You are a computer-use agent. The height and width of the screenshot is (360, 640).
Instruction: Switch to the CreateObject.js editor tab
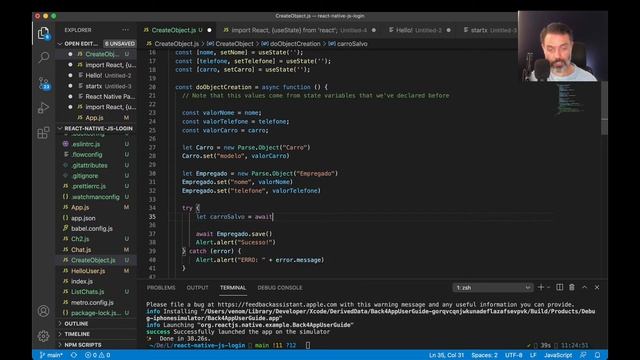(173, 30)
